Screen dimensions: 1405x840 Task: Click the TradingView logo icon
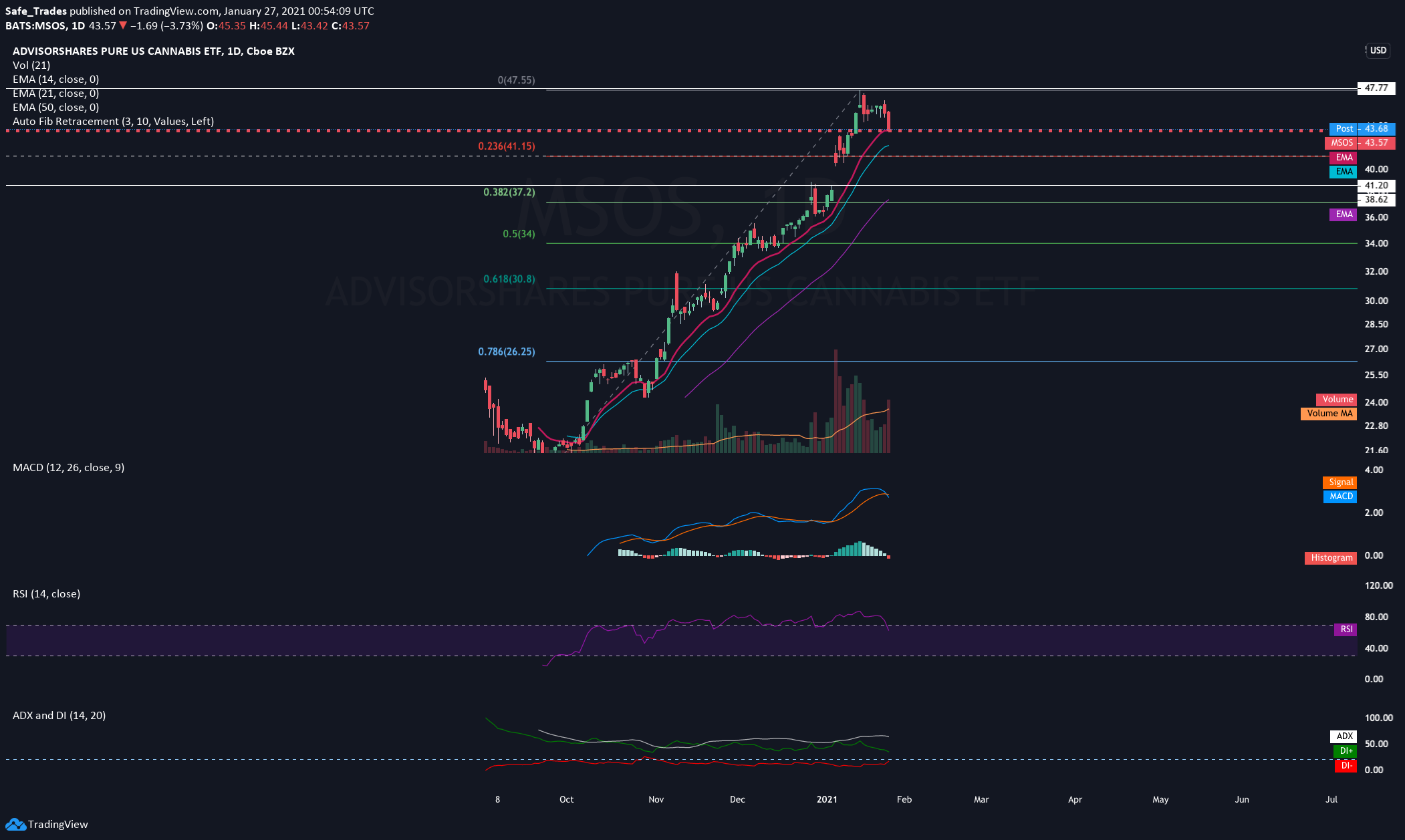tap(15, 825)
